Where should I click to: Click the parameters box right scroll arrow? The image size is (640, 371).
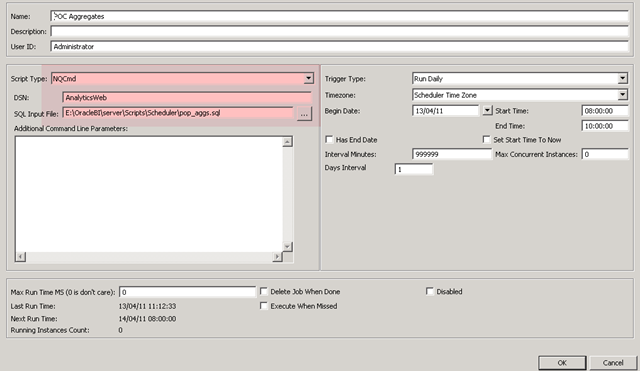point(277,257)
